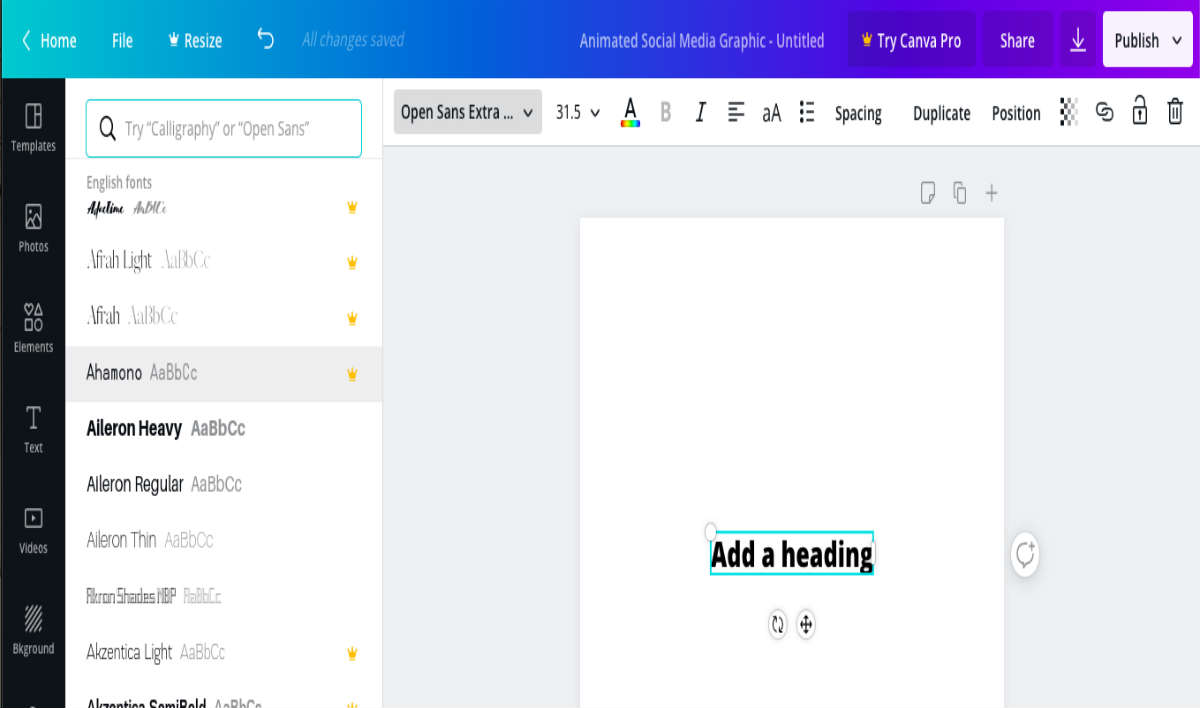Toggle italic formatting
This screenshot has height=708, width=1200.
tap(700, 112)
